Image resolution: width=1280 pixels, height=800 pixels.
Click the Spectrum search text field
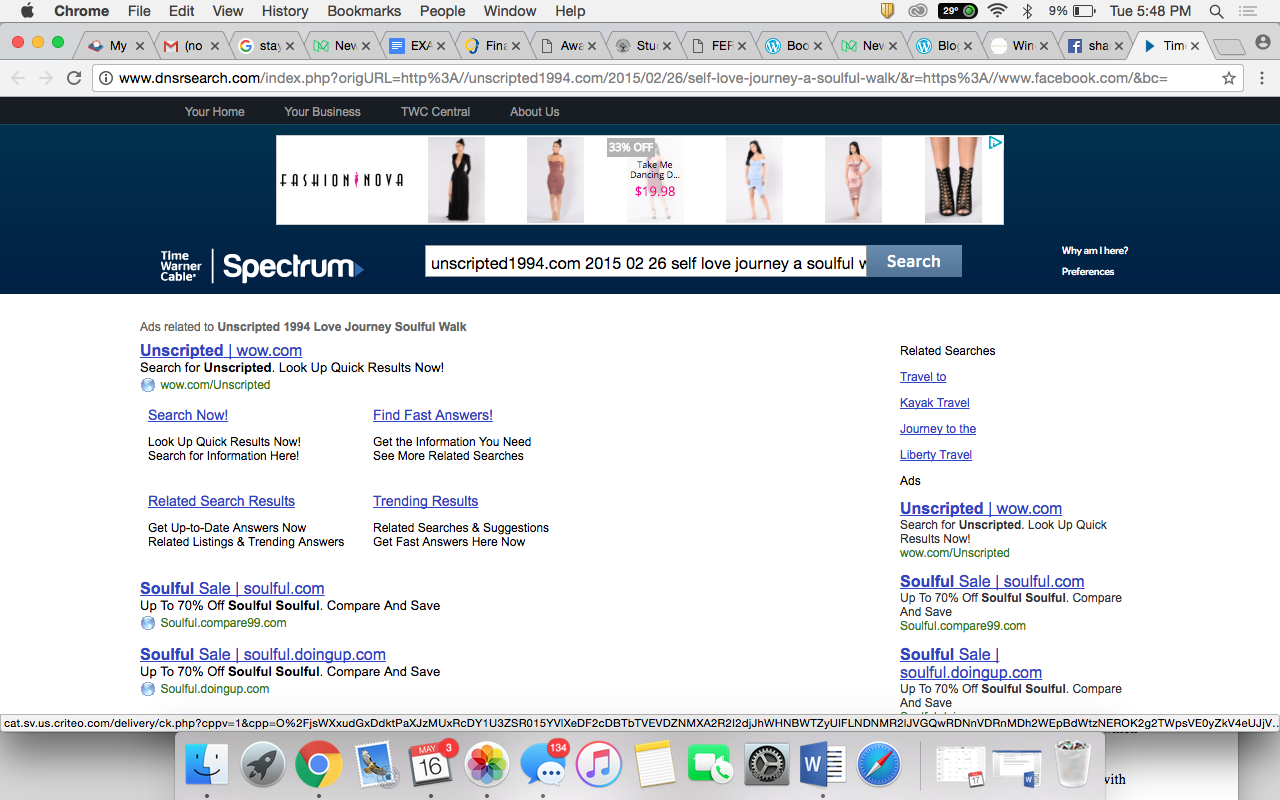646,262
